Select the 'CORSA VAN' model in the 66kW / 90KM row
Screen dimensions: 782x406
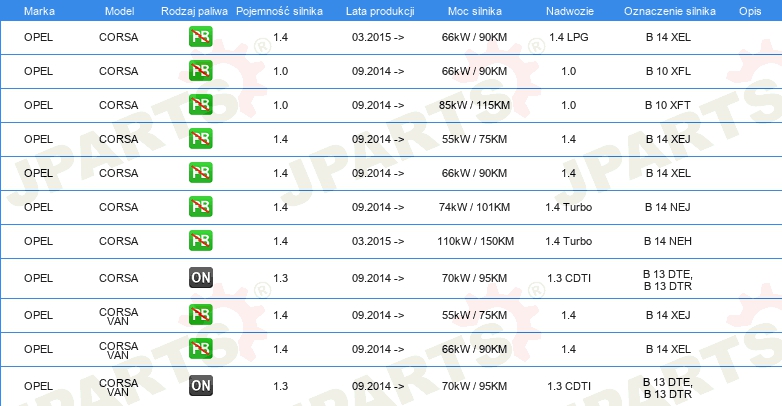click(118, 350)
